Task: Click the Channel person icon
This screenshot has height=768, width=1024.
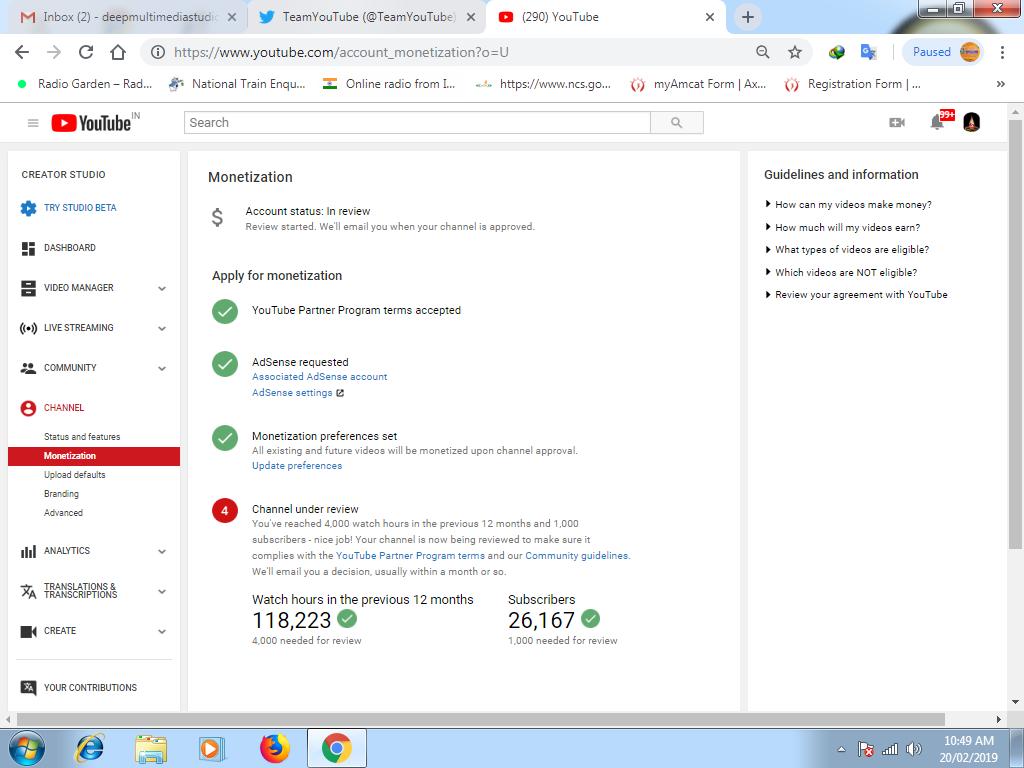Action: [x=28, y=408]
